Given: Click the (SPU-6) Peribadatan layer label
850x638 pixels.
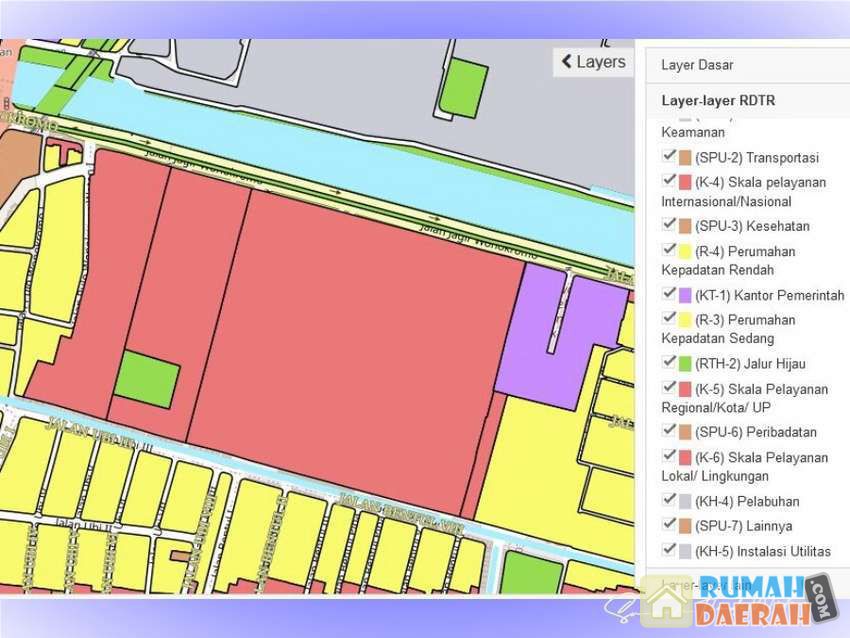Looking at the screenshot, I should [755, 432].
